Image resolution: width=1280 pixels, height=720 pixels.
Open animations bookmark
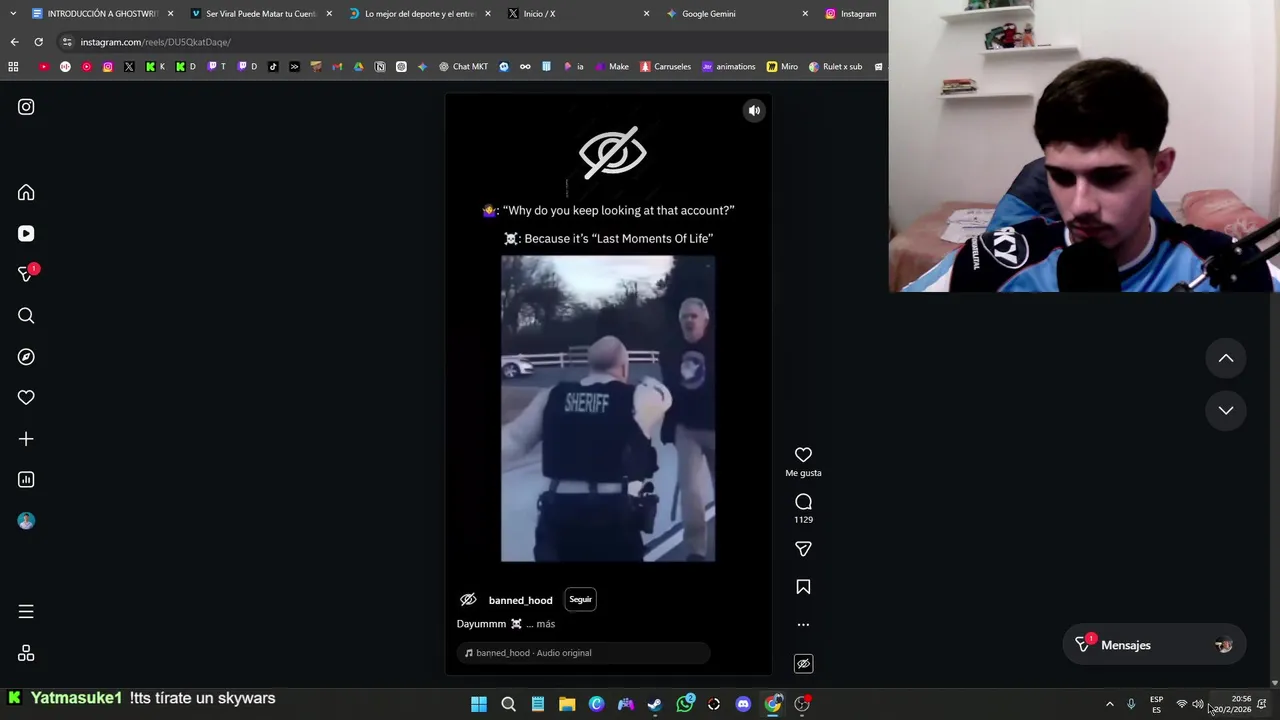[729, 67]
